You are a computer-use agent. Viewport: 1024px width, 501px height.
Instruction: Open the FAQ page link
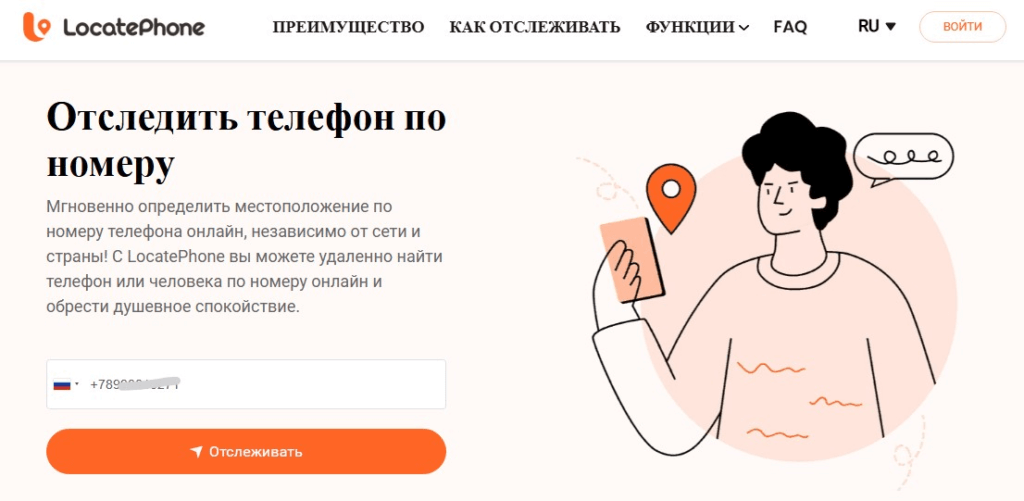click(x=790, y=27)
